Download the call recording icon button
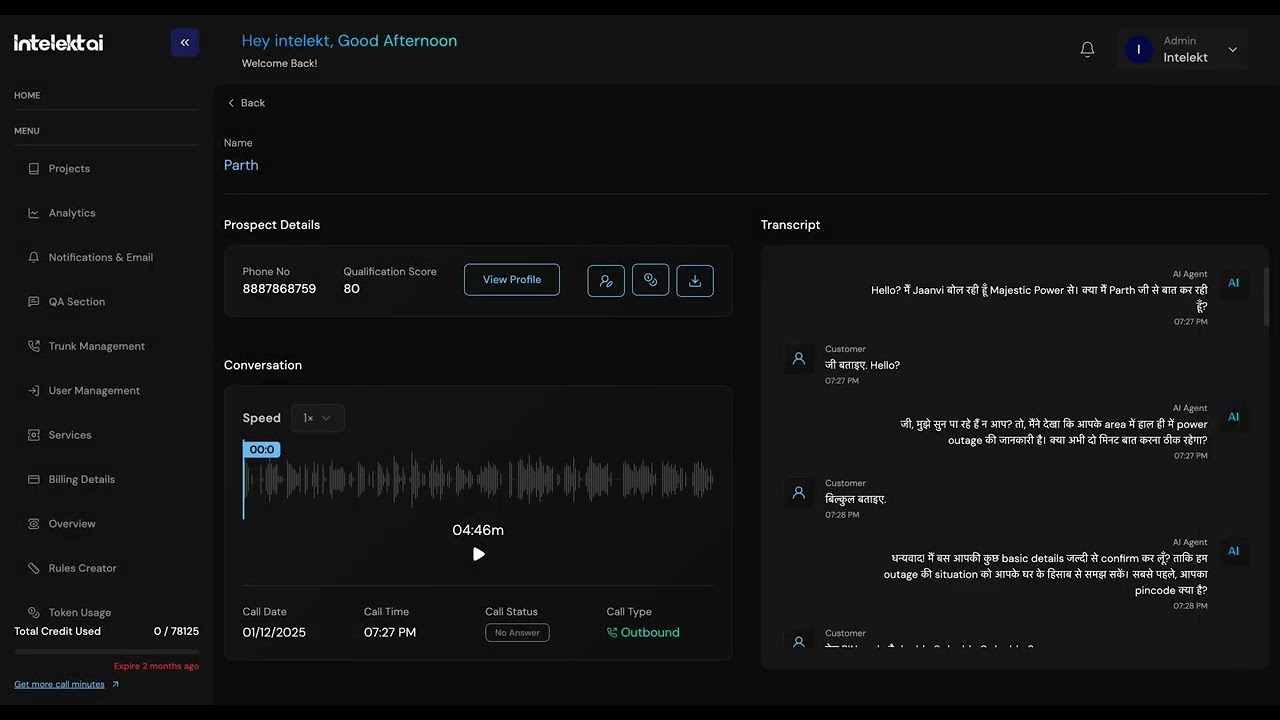Image resolution: width=1280 pixels, height=720 pixels. [x=695, y=281]
